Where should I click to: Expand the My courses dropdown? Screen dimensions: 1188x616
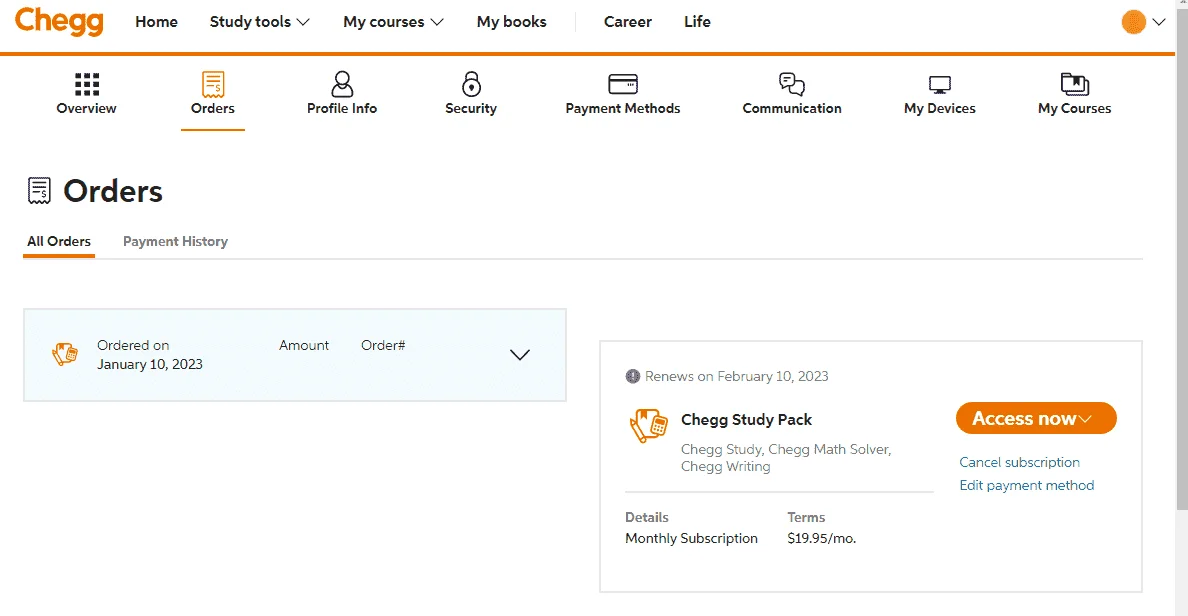tap(393, 22)
